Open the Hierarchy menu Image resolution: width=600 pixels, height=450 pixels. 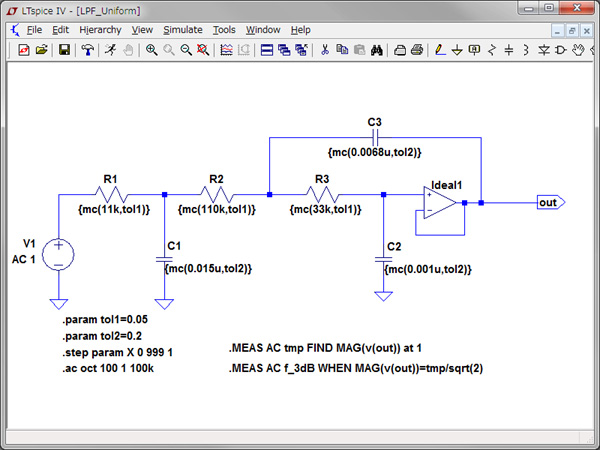click(100, 30)
